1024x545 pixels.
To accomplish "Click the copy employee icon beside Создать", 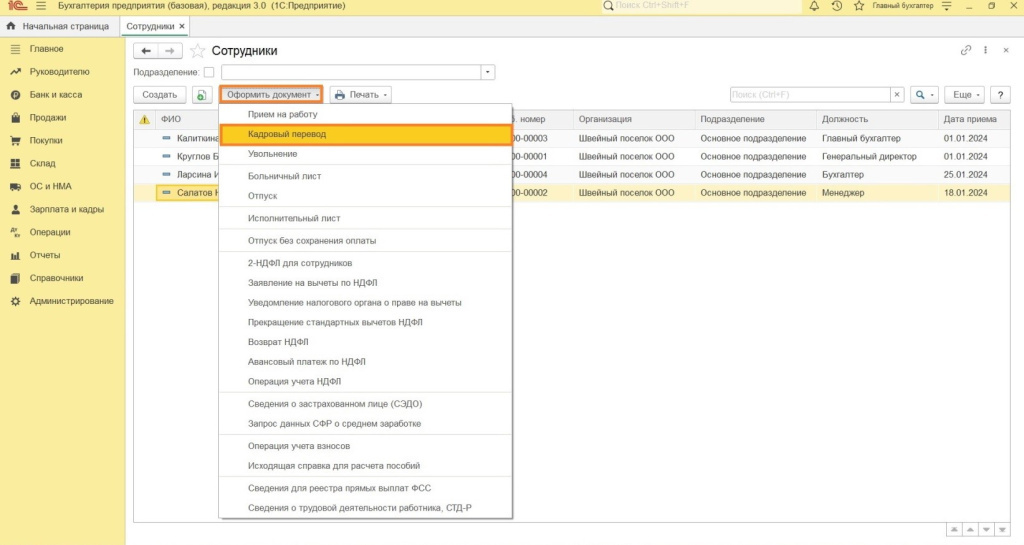I will [x=202, y=95].
